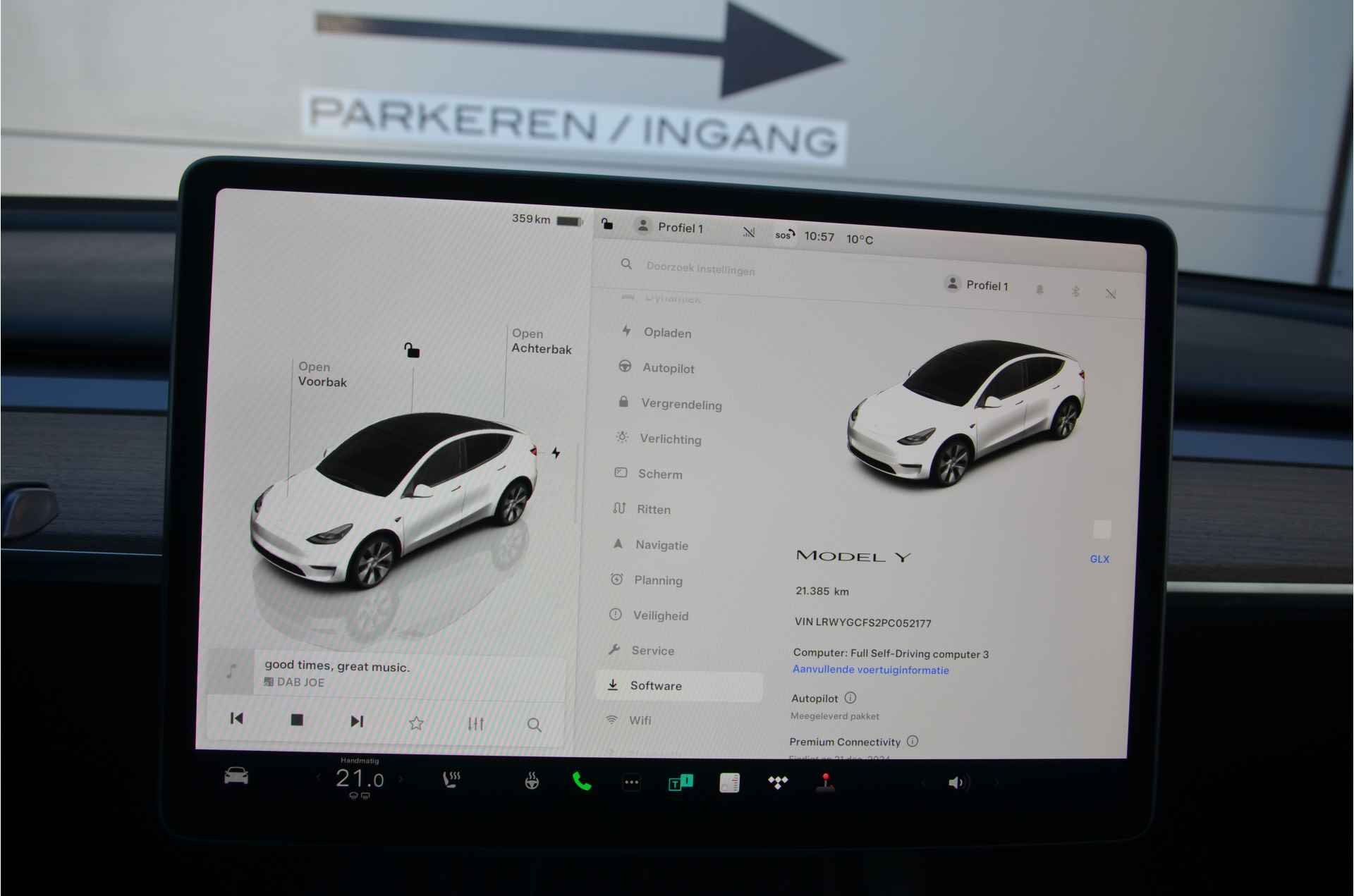
Task: Open the green T1 app icon
Action: [x=681, y=783]
